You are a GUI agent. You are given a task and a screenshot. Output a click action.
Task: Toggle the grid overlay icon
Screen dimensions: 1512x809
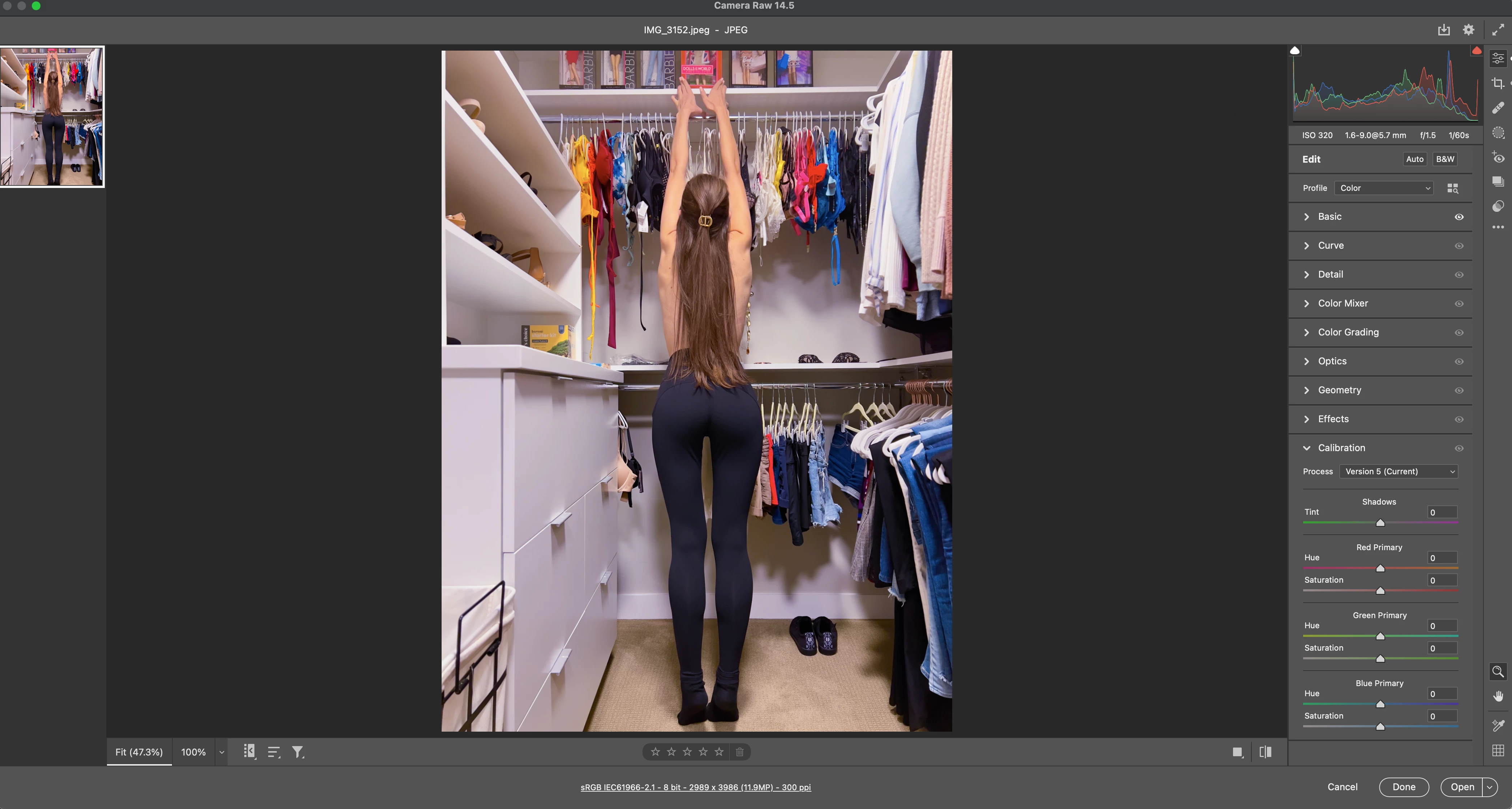point(1498,750)
